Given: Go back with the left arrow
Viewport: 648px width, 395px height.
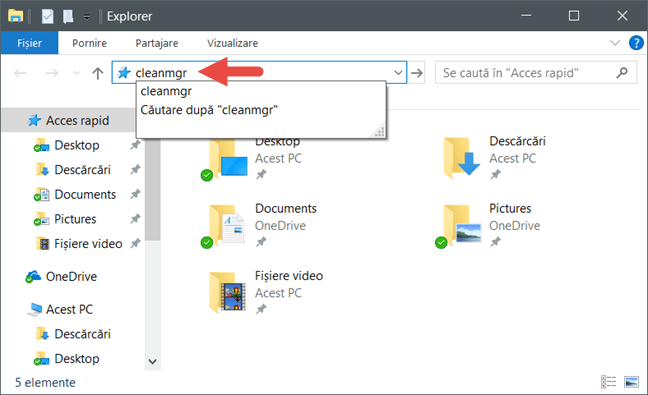Looking at the screenshot, I should 20,73.
